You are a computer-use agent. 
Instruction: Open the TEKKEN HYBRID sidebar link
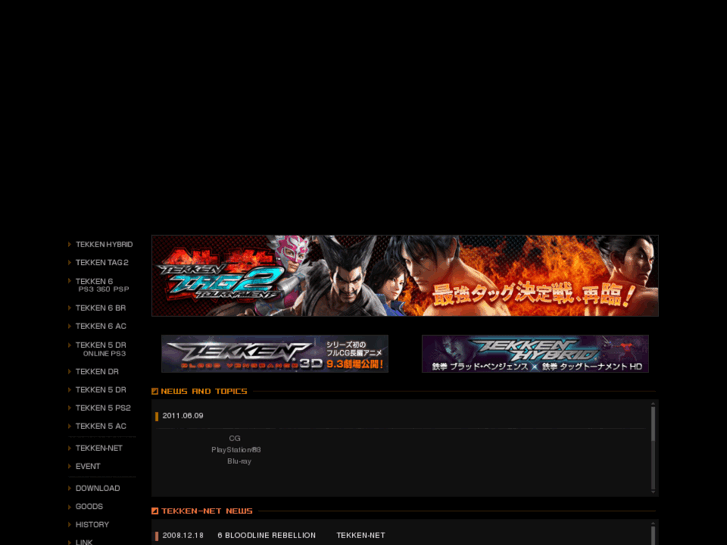pyautogui.click(x=104, y=244)
